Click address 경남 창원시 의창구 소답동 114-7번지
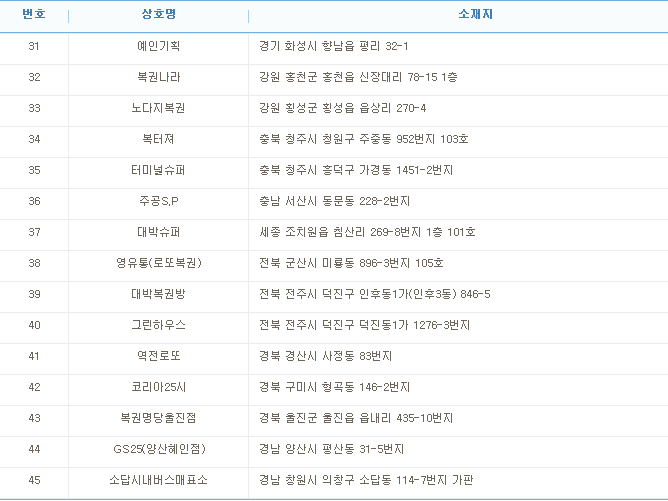This screenshot has width=668, height=501. (x=366, y=481)
